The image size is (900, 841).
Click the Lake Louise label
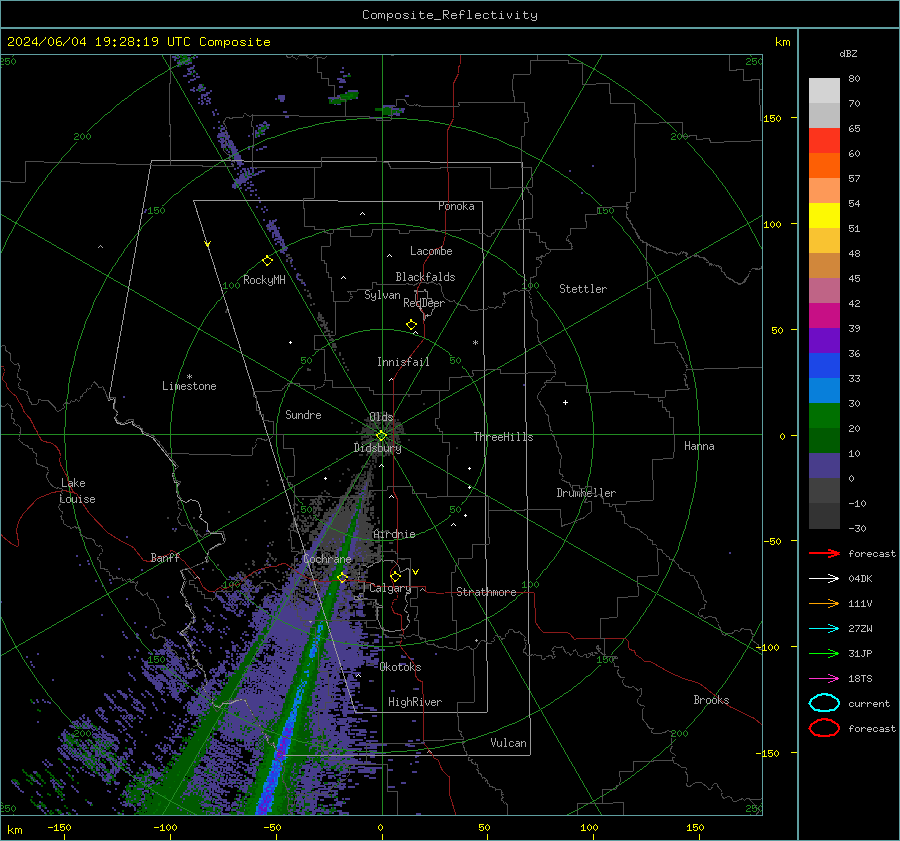(x=77, y=491)
